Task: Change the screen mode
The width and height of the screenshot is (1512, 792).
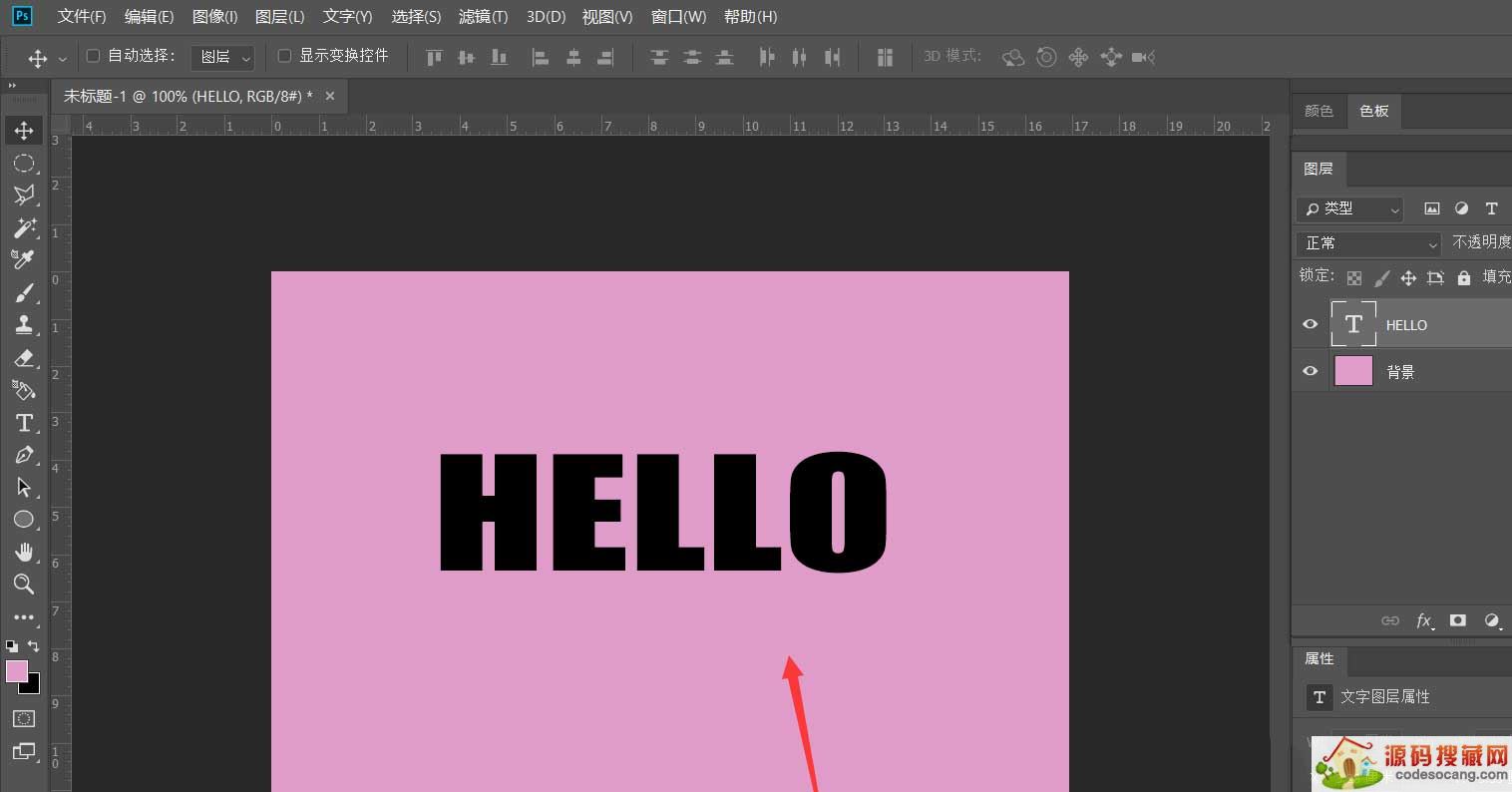Action: point(24,751)
